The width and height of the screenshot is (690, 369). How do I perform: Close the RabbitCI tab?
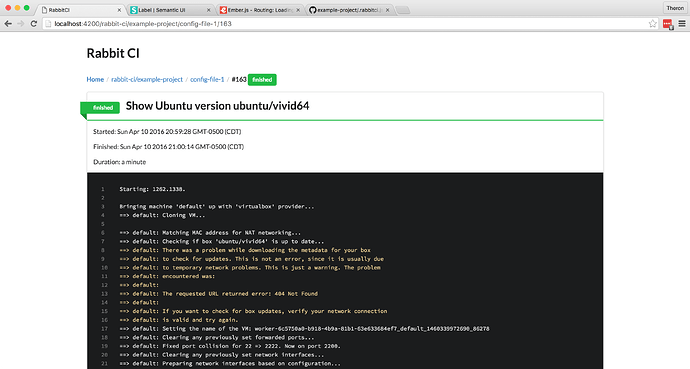(x=119, y=10)
